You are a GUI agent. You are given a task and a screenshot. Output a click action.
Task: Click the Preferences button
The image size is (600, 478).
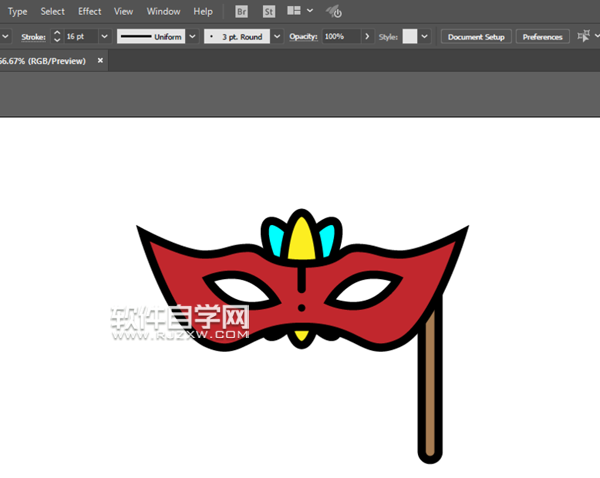coord(542,37)
